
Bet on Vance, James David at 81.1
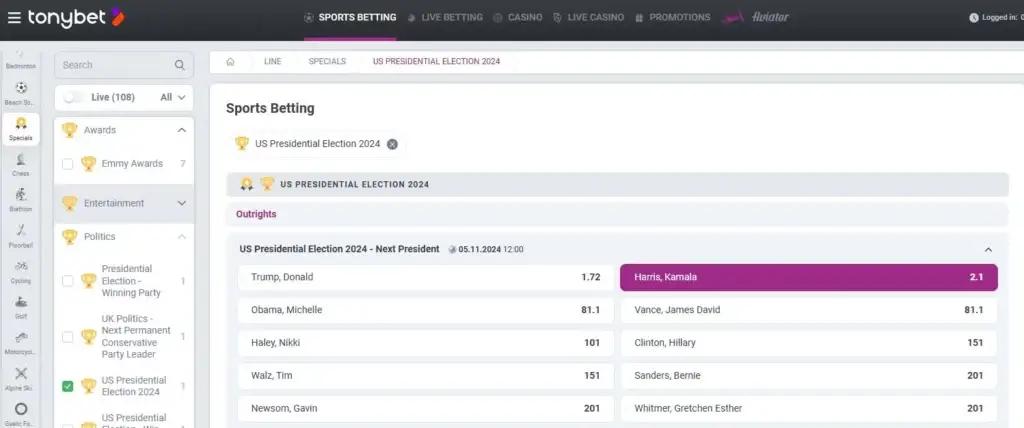[808, 310]
